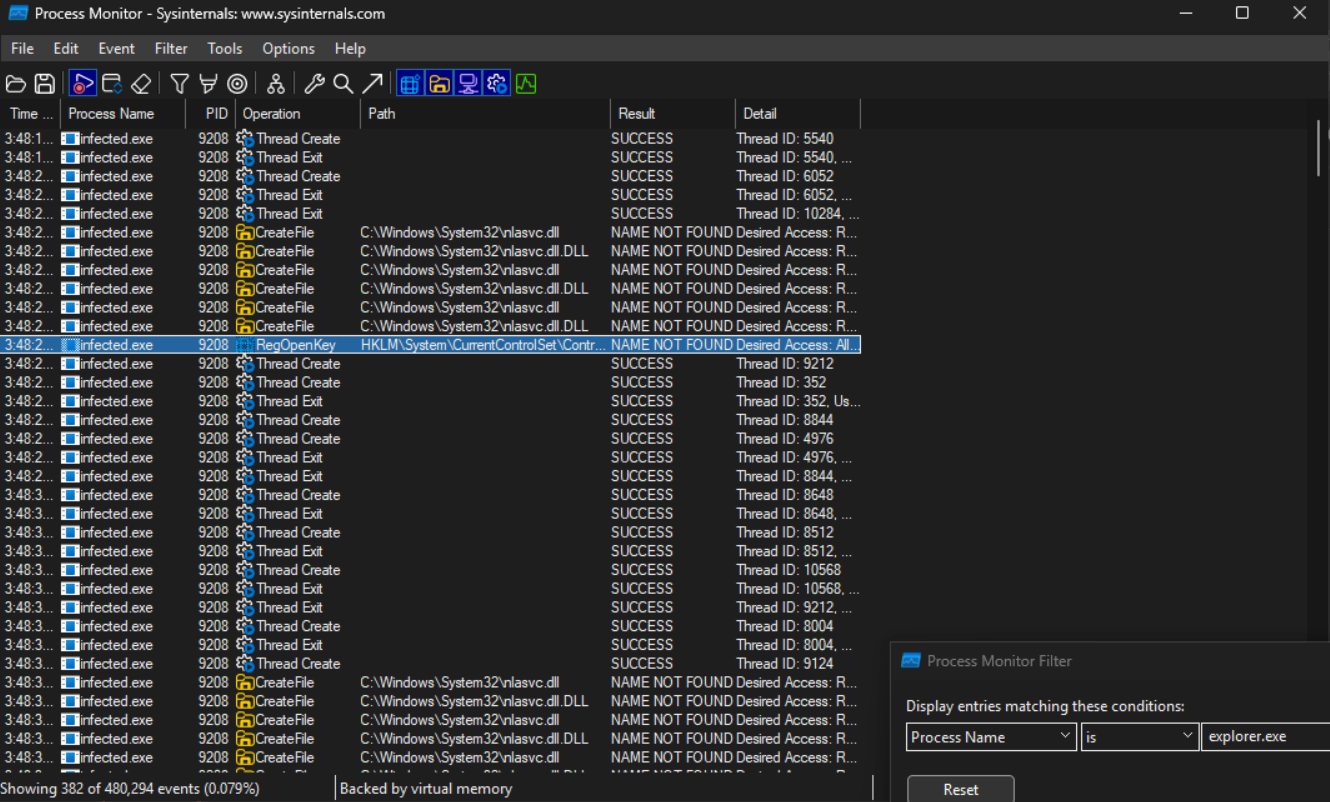Click the Open log folder icon
Screen dimensions: 1330x802
(16, 84)
